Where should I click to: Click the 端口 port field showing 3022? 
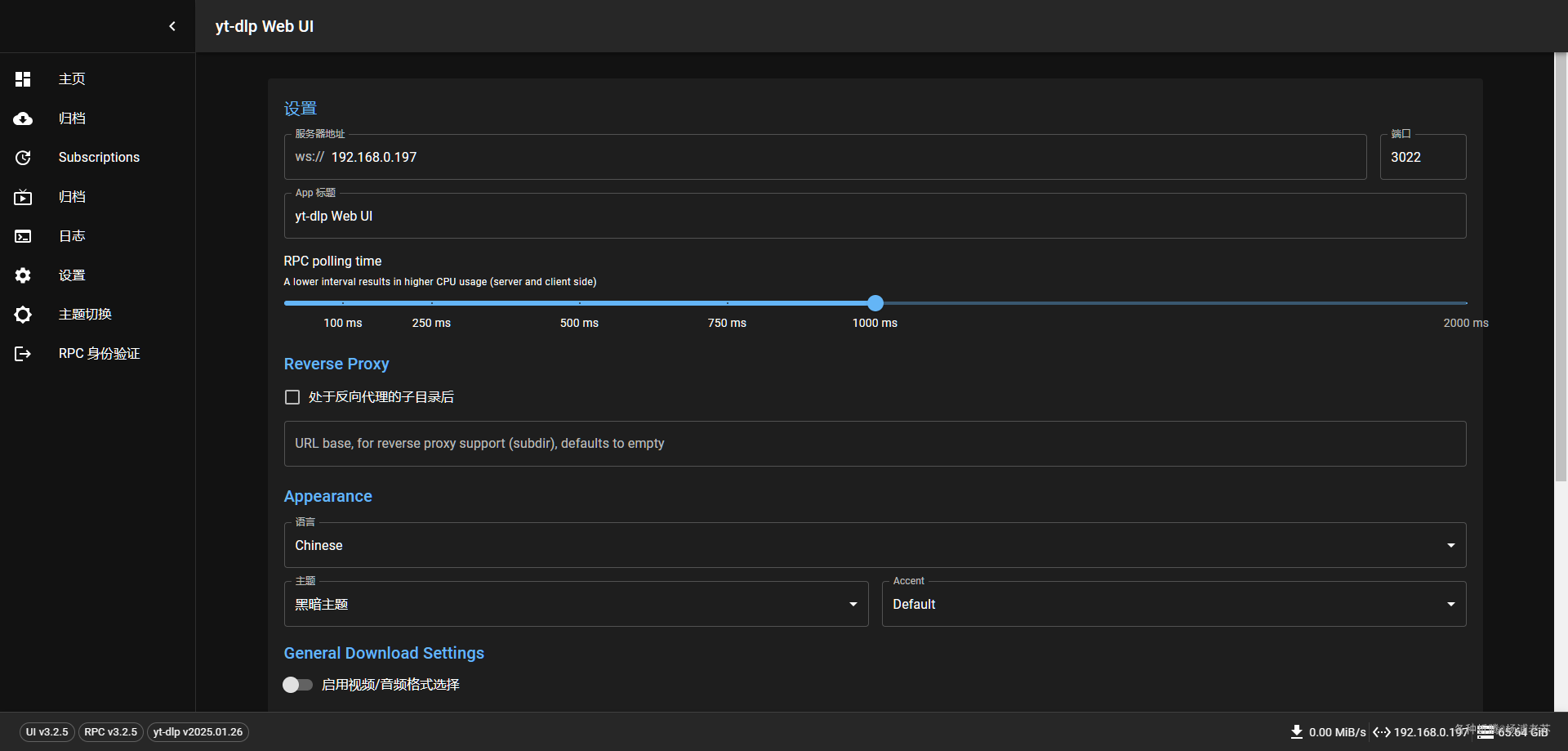pyautogui.click(x=1423, y=157)
